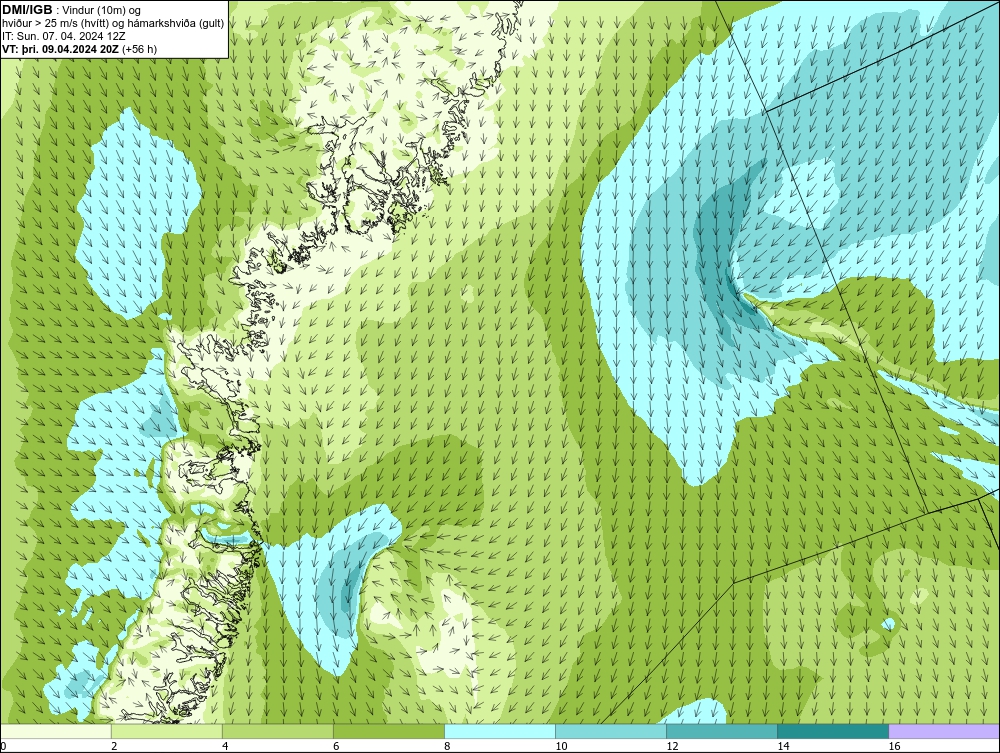Click the 12–14 m/s teal legend swatch
This screenshot has height=753, width=1000.
pos(722,731)
